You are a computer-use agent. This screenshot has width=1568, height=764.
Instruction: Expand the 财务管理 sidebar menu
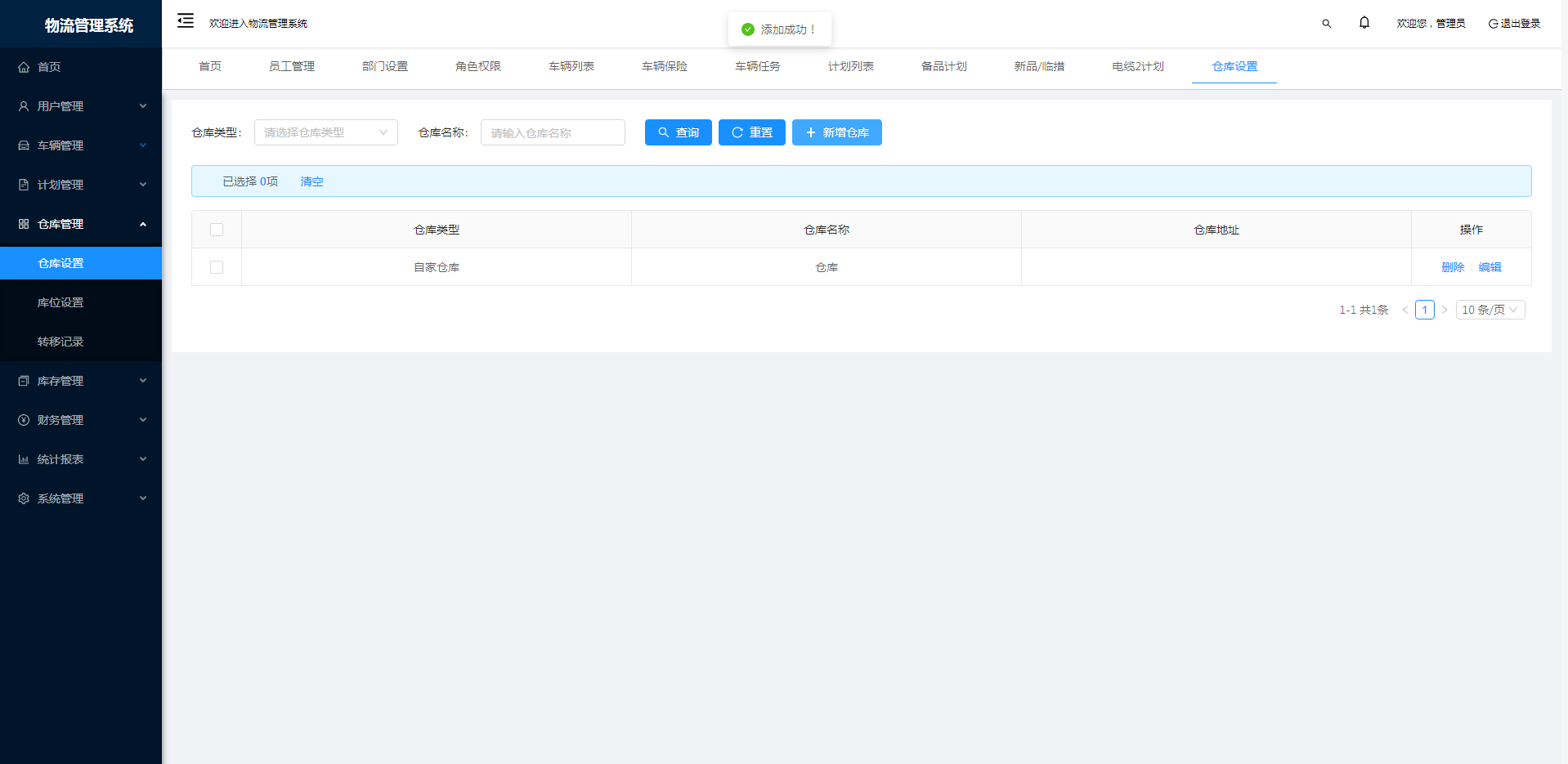(x=81, y=420)
